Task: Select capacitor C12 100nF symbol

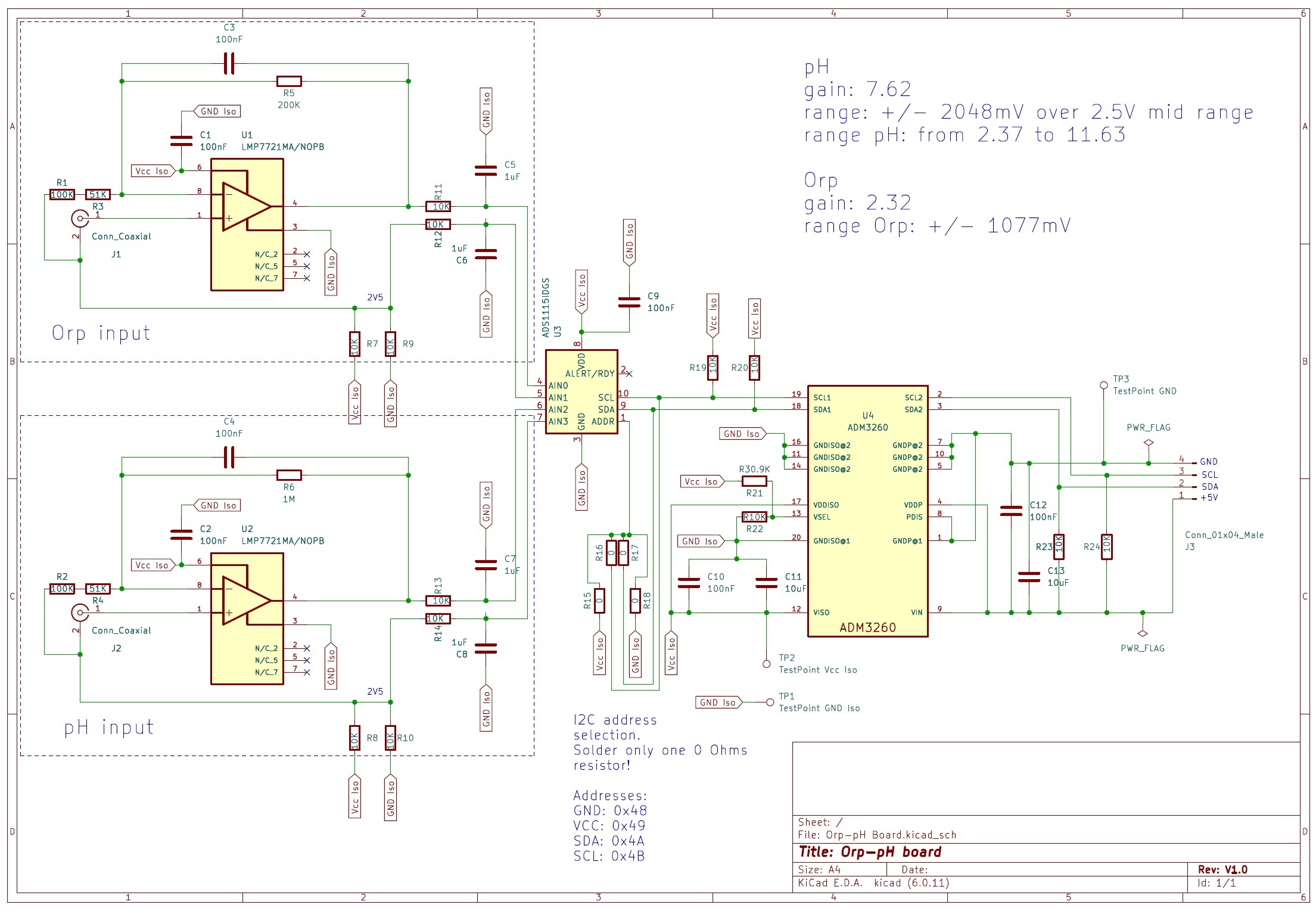Action: pyautogui.click(x=1011, y=511)
